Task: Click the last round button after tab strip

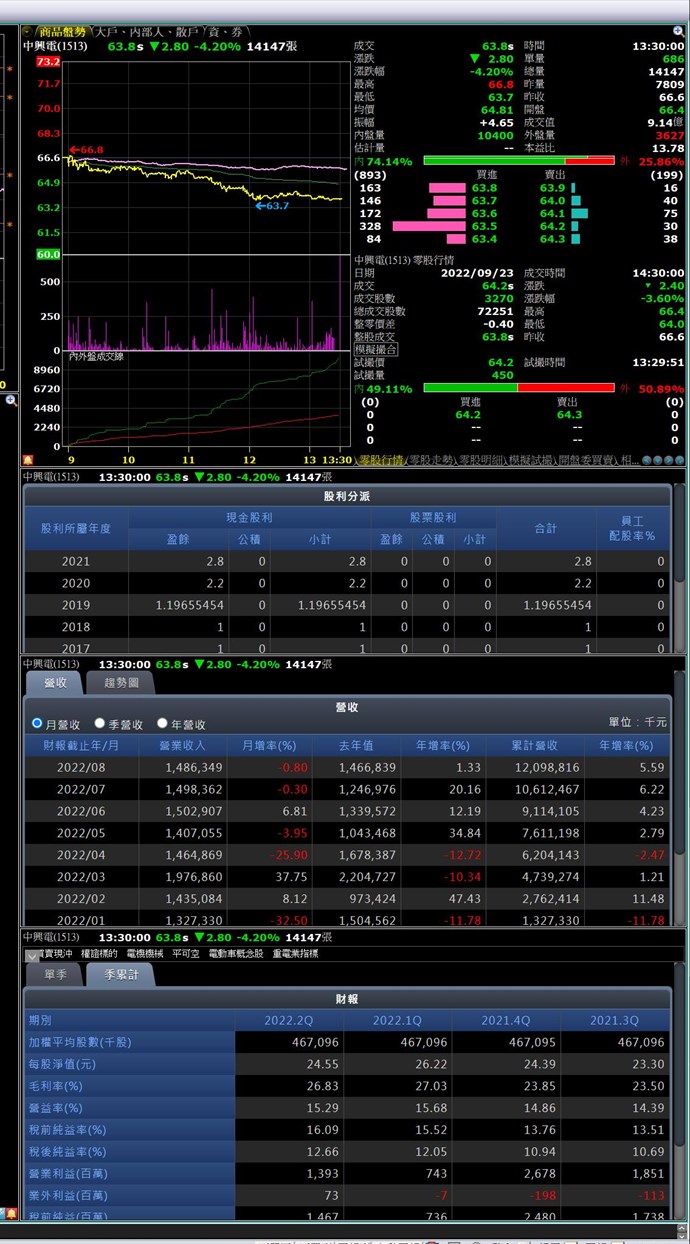Action: (x=680, y=461)
